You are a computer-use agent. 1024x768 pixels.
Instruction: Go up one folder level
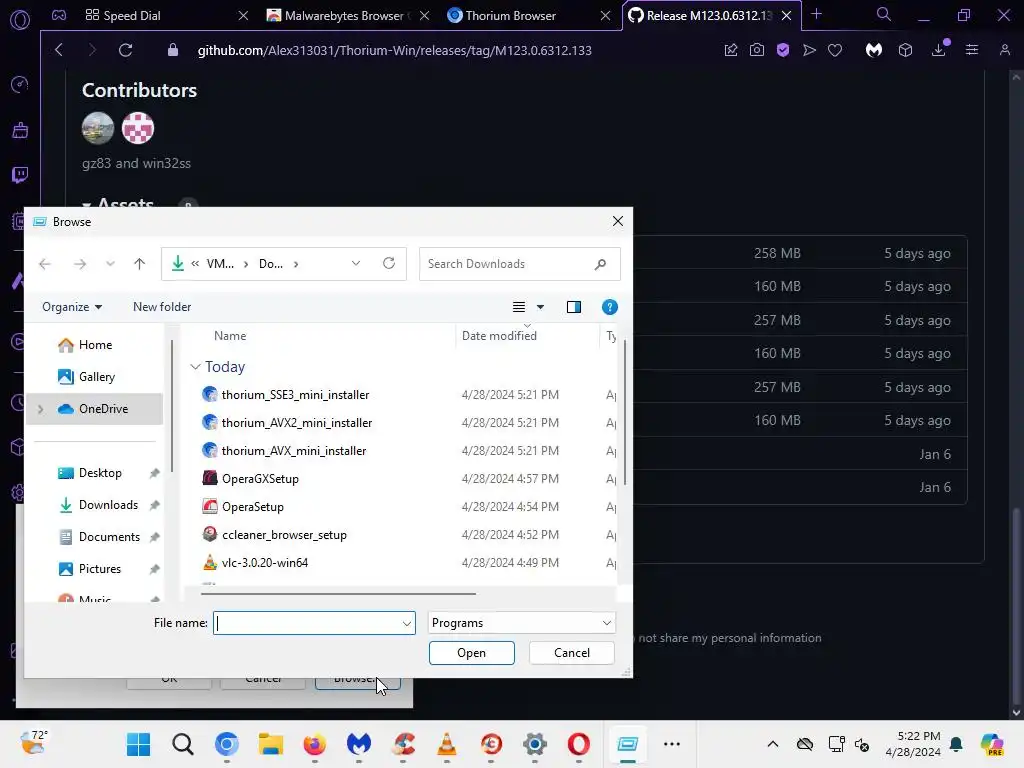[x=139, y=264]
